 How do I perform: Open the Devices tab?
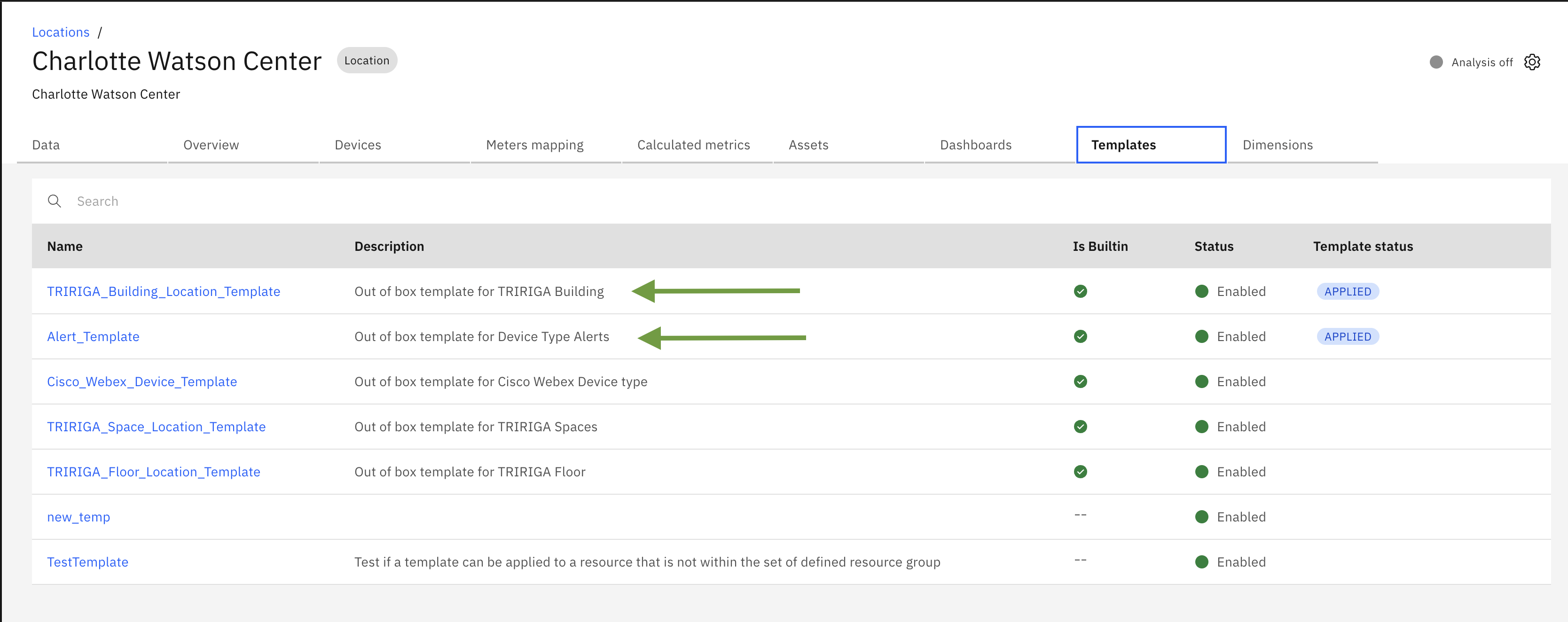click(x=394, y=145)
